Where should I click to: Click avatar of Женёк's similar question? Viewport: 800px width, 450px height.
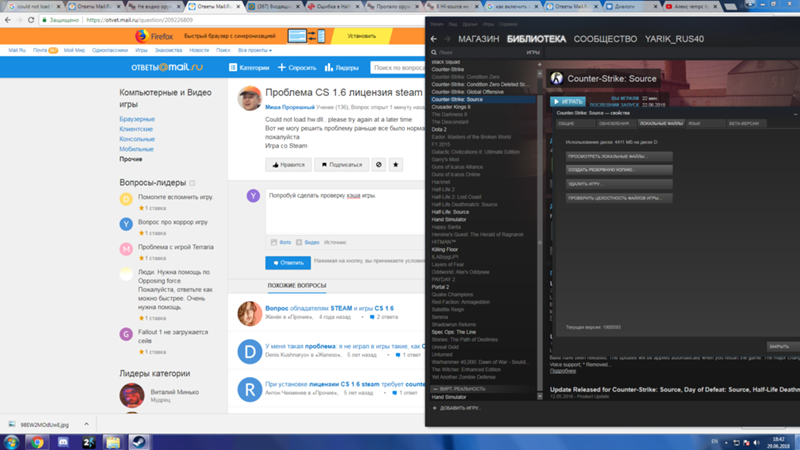click(x=249, y=313)
